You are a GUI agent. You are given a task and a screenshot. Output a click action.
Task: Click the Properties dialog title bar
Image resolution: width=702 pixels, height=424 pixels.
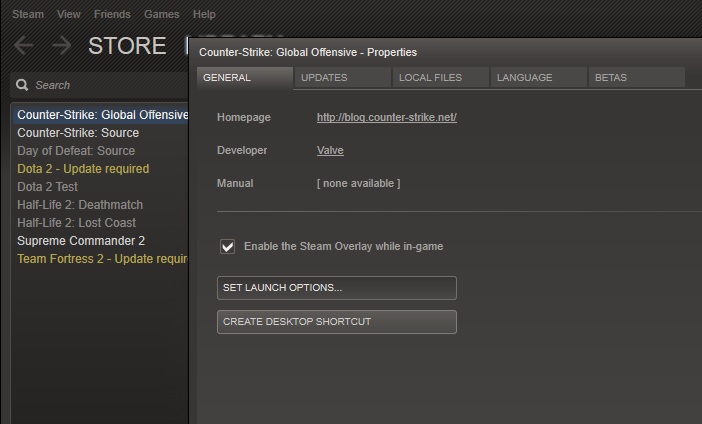pyautogui.click(x=445, y=52)
